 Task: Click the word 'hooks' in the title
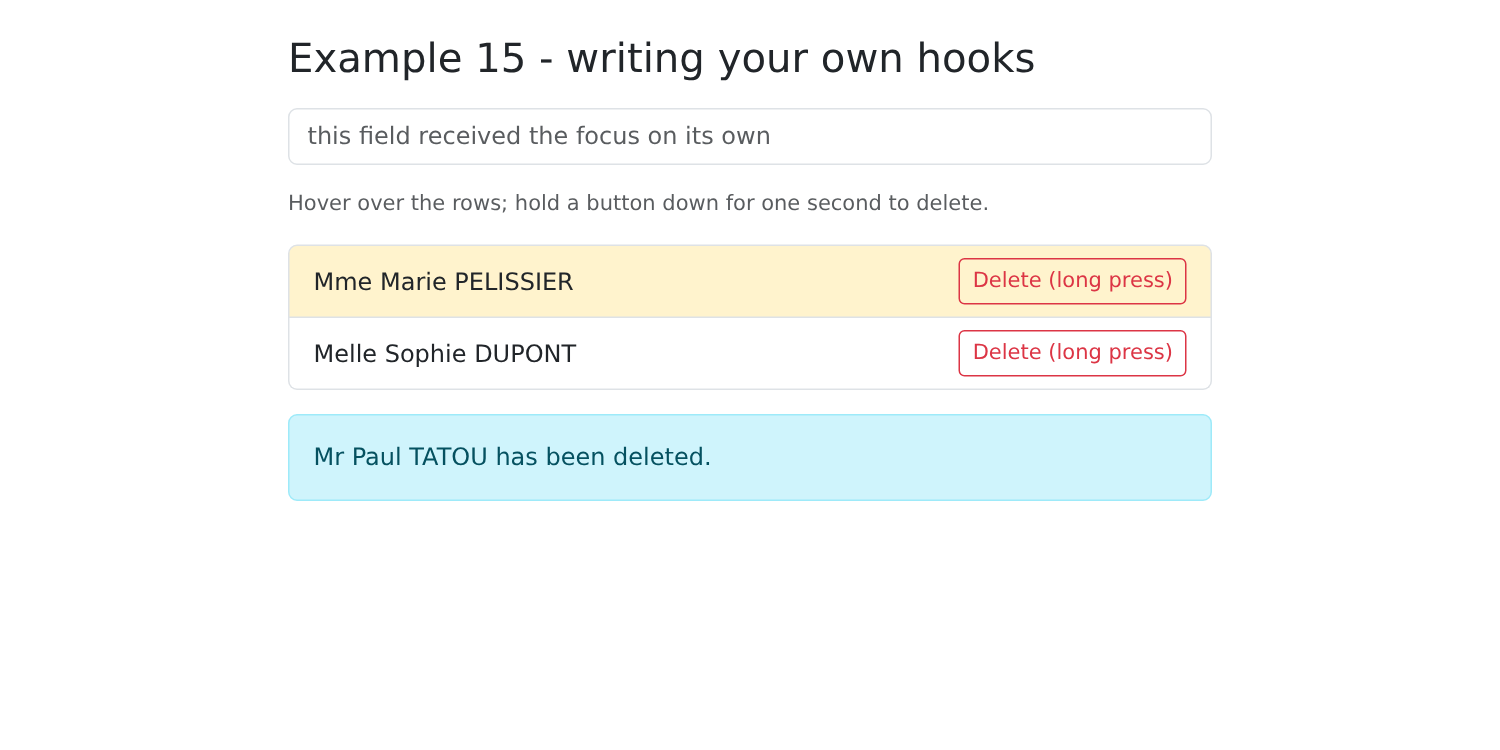[976, 58]
